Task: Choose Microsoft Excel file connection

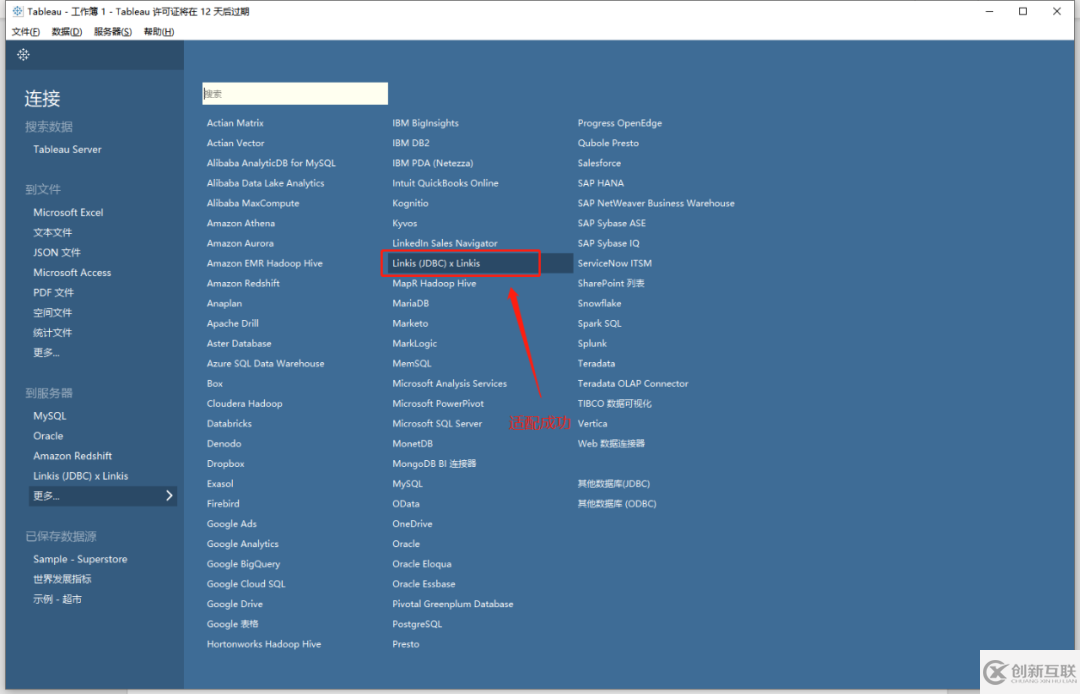Action: [68, 212]
